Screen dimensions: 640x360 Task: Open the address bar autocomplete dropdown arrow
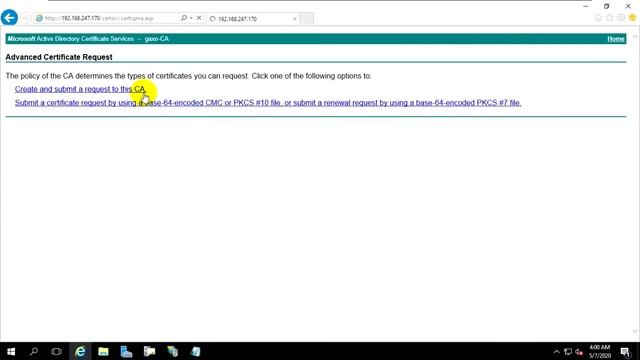point(191,18)
